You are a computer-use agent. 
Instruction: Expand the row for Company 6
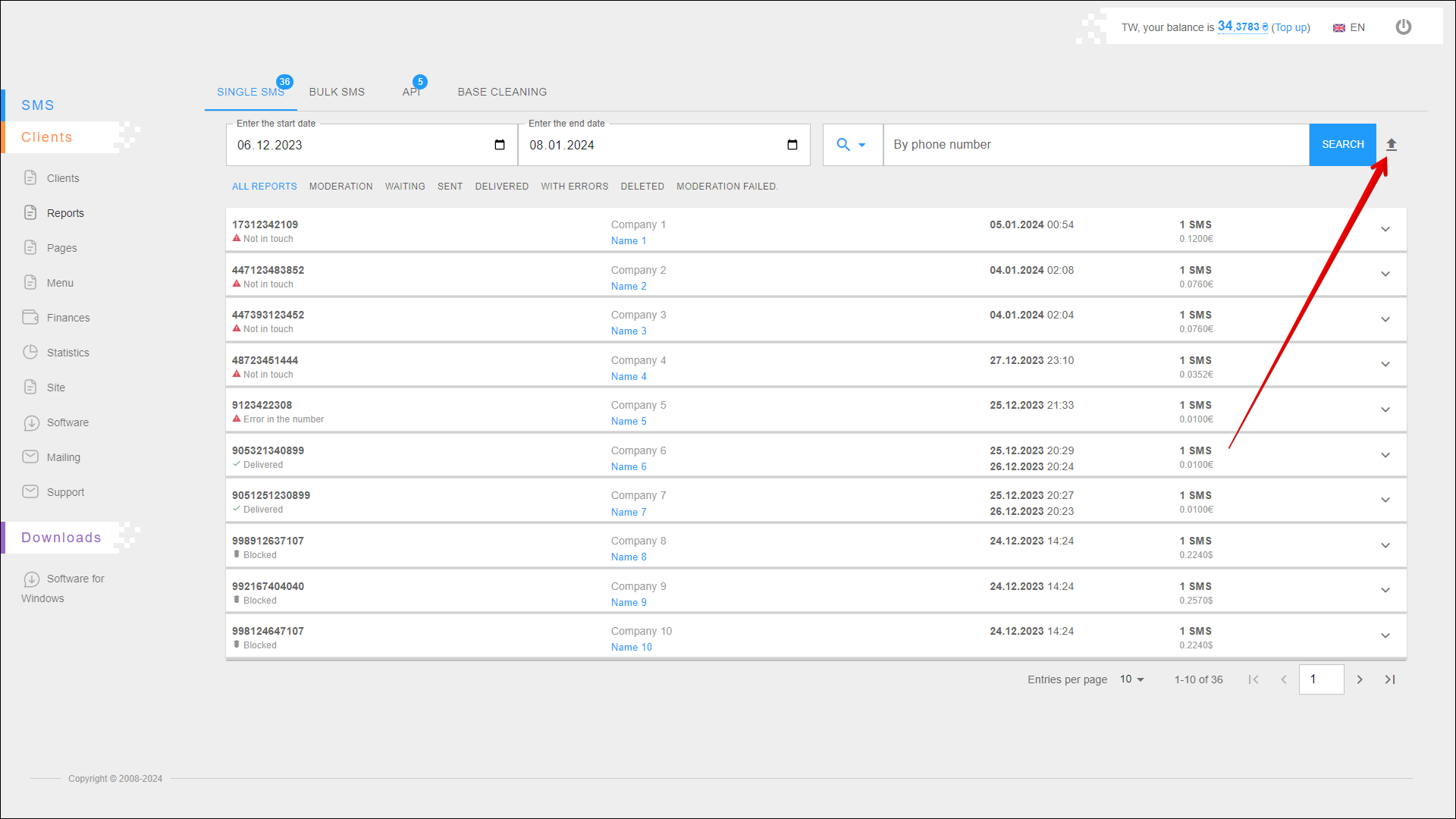[1385, 455]
